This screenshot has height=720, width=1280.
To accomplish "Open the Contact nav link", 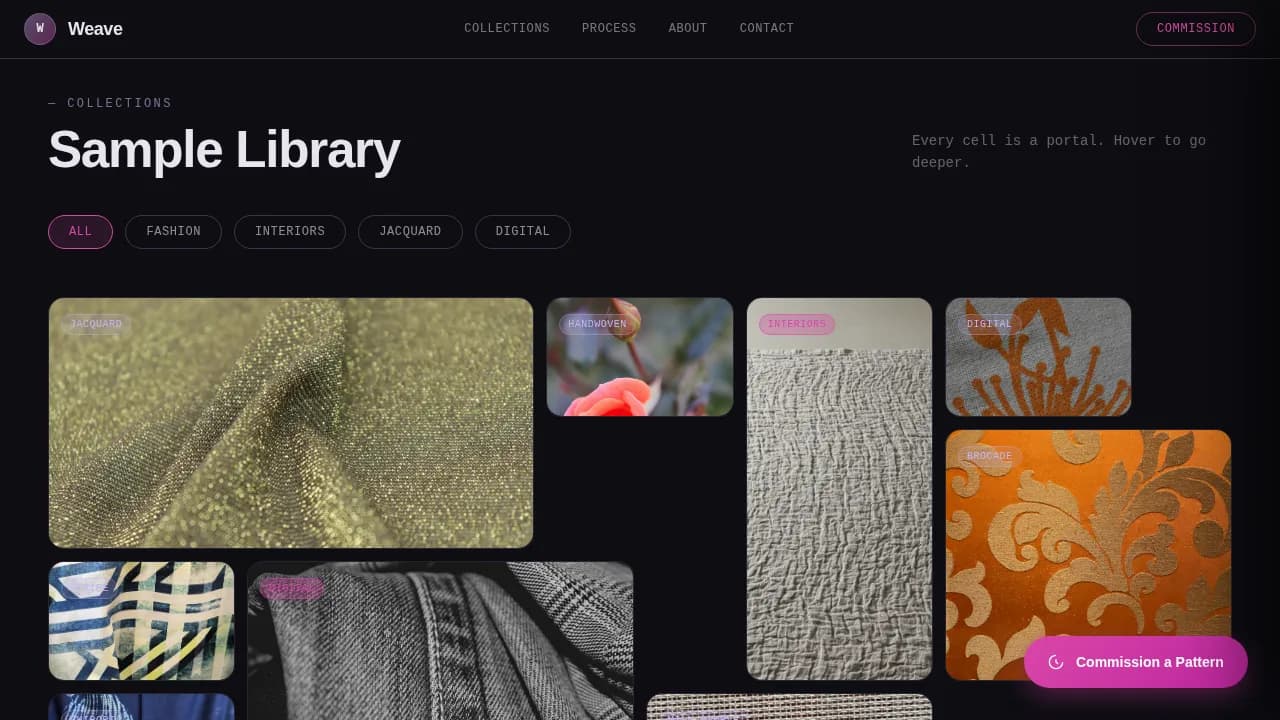I will (x=767, y=28).
